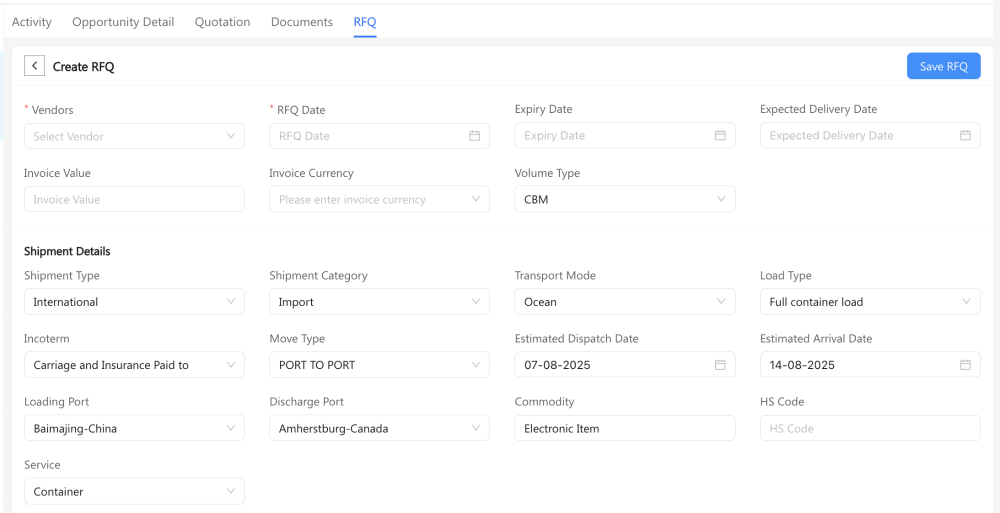Focus the HS Code text field

pyautogui.click(x=869, y=428)
